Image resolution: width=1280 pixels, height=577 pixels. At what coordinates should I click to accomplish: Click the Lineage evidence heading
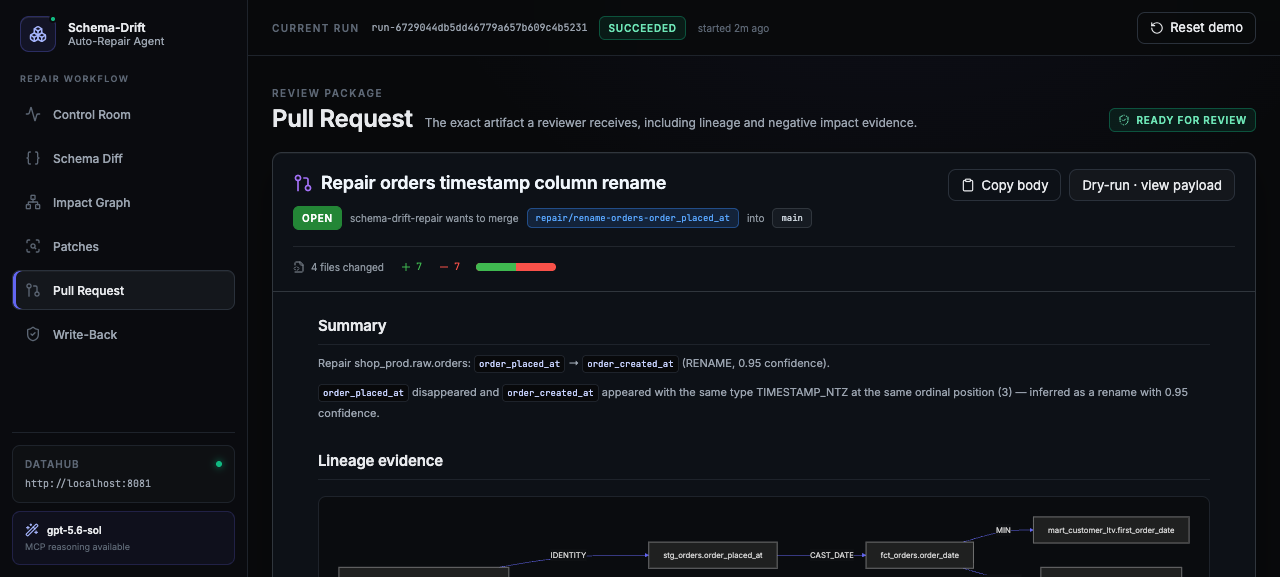click(x=380, y=461)
